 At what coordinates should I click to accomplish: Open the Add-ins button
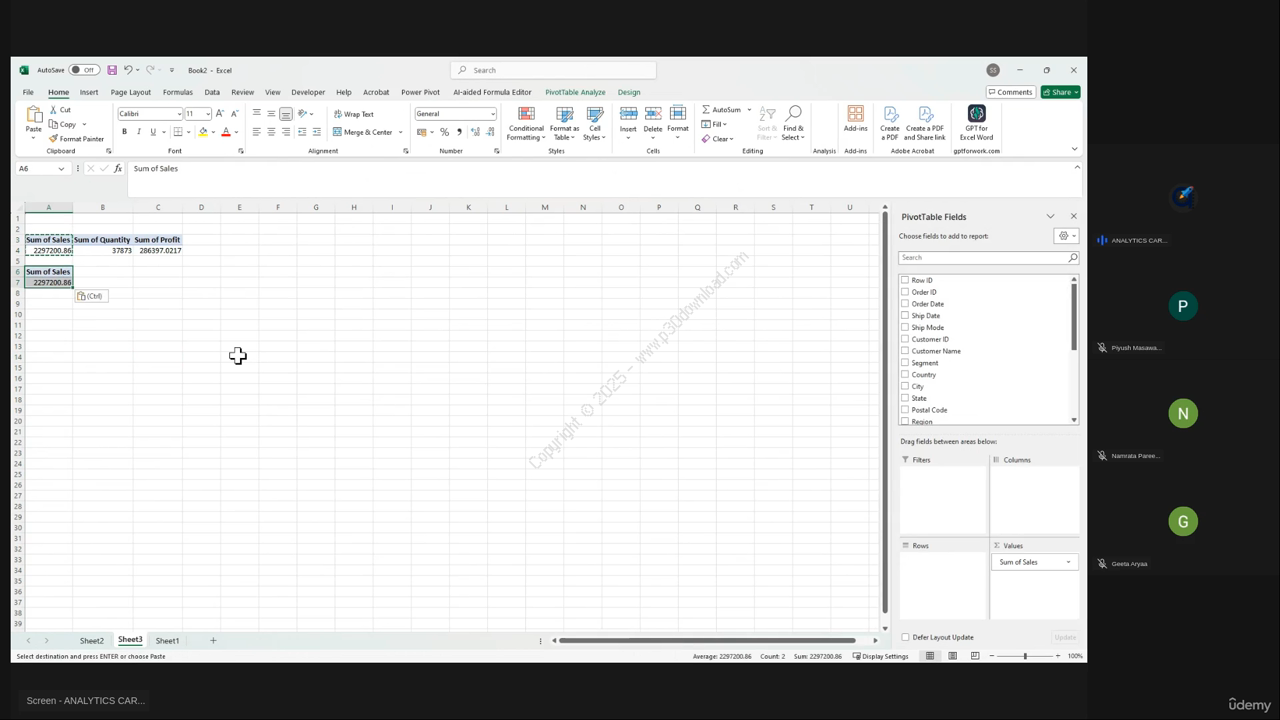(856, 119)
